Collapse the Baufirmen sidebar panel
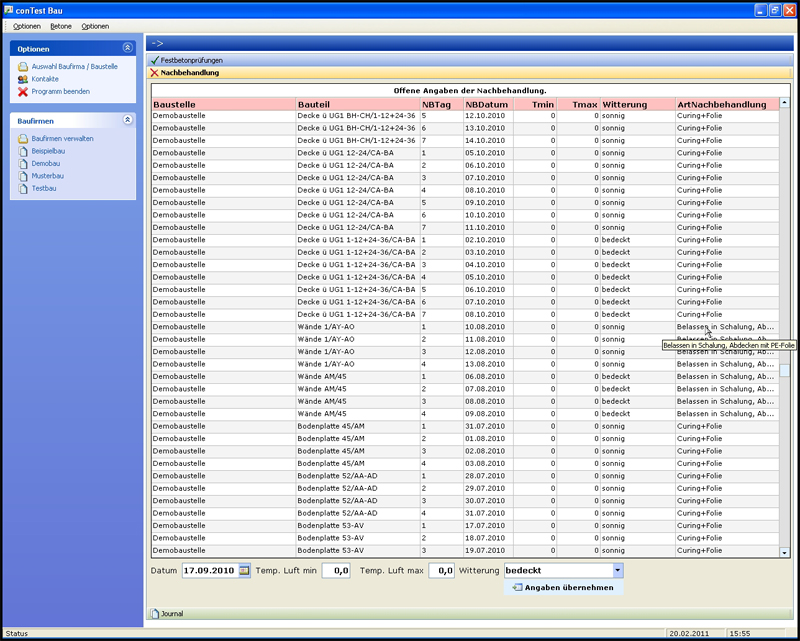The height and width of the screenshot is (641, 800). pos(128,120)
